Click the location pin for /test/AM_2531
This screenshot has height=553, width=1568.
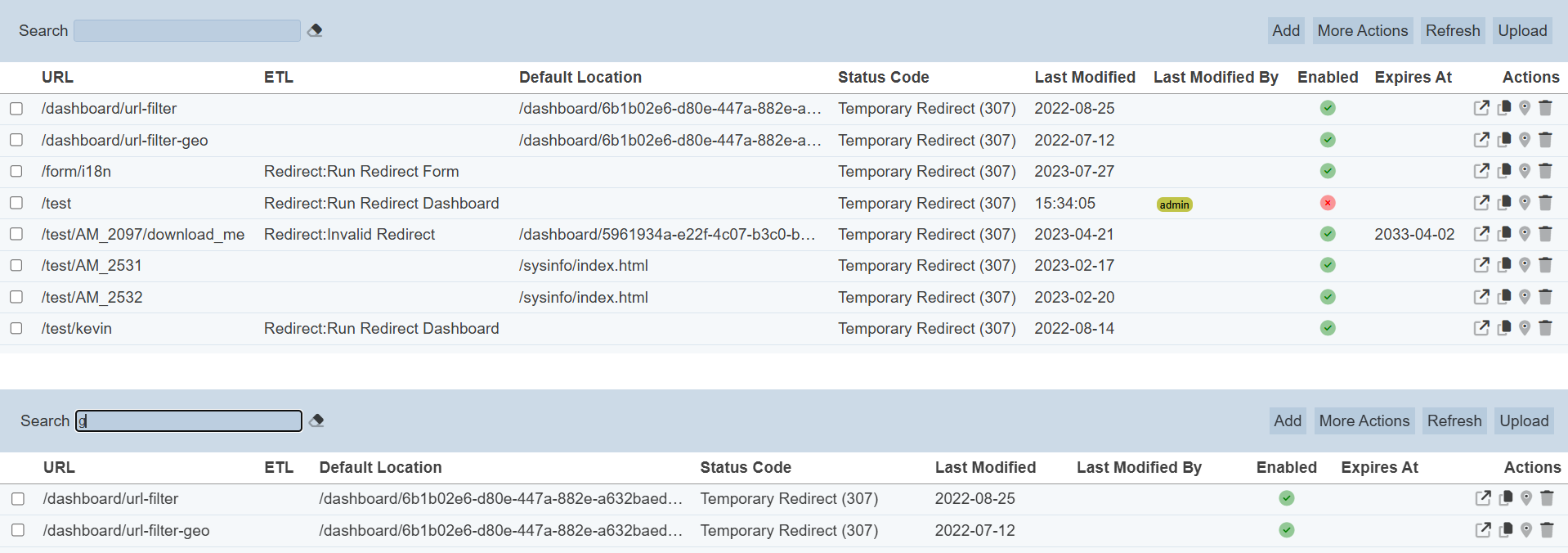[x=1525, y=265]
